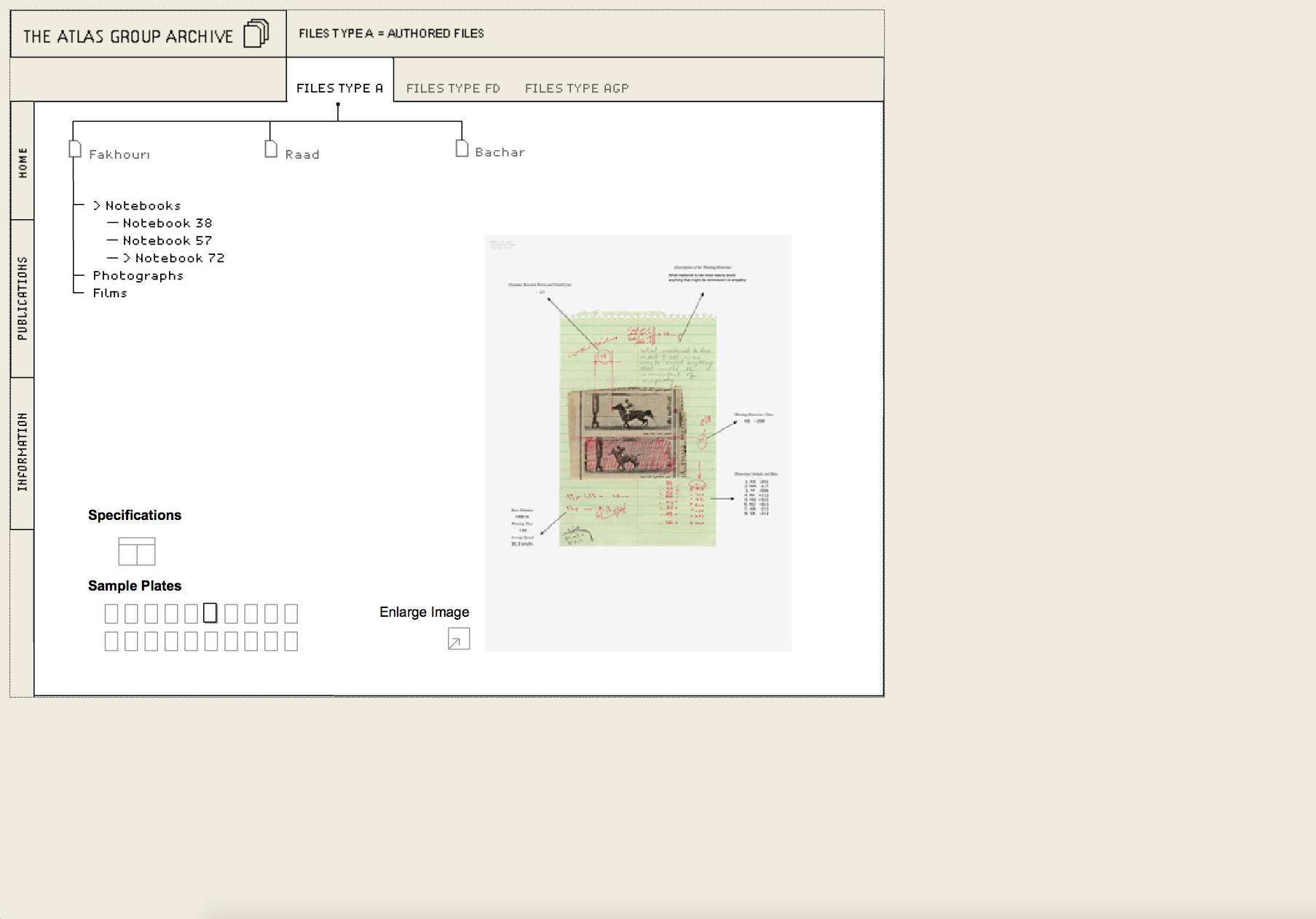Screen dimensions: 1316x919
Task: Open the Films section
Action: point(110,293)
